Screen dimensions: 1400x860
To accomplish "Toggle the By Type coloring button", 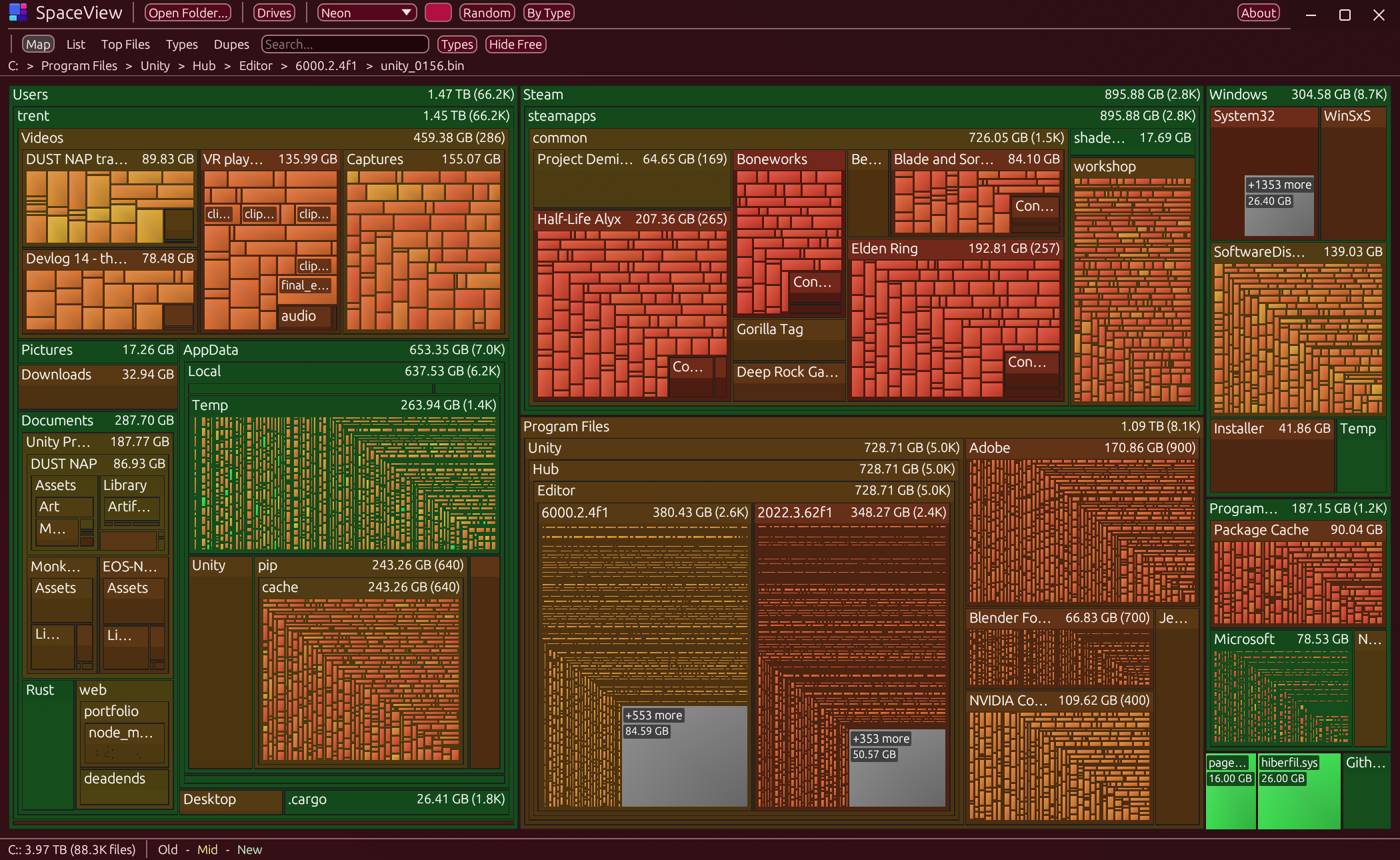I will pyautogui.click(x=549, y=13).
